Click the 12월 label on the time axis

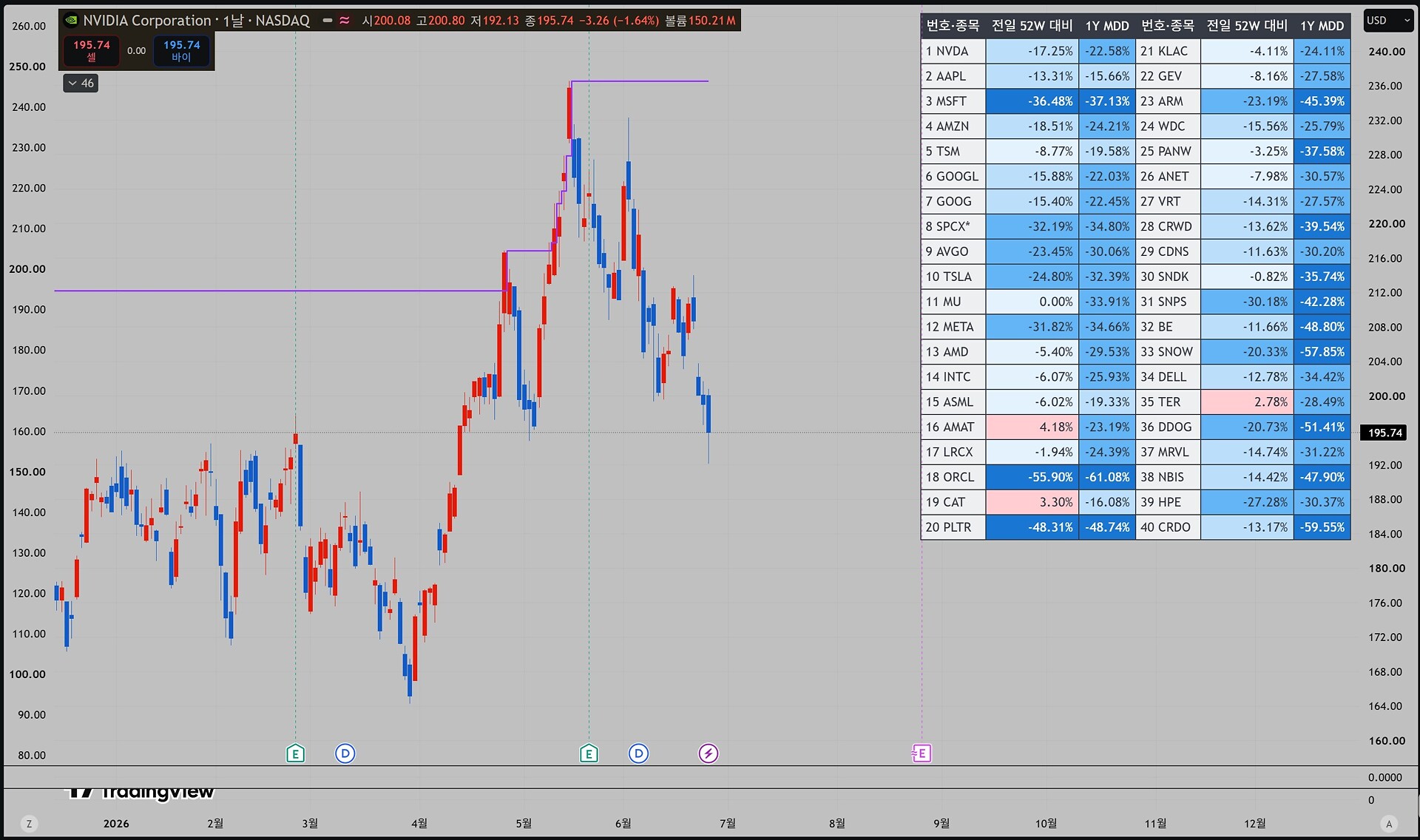(x=1255, y=824)
